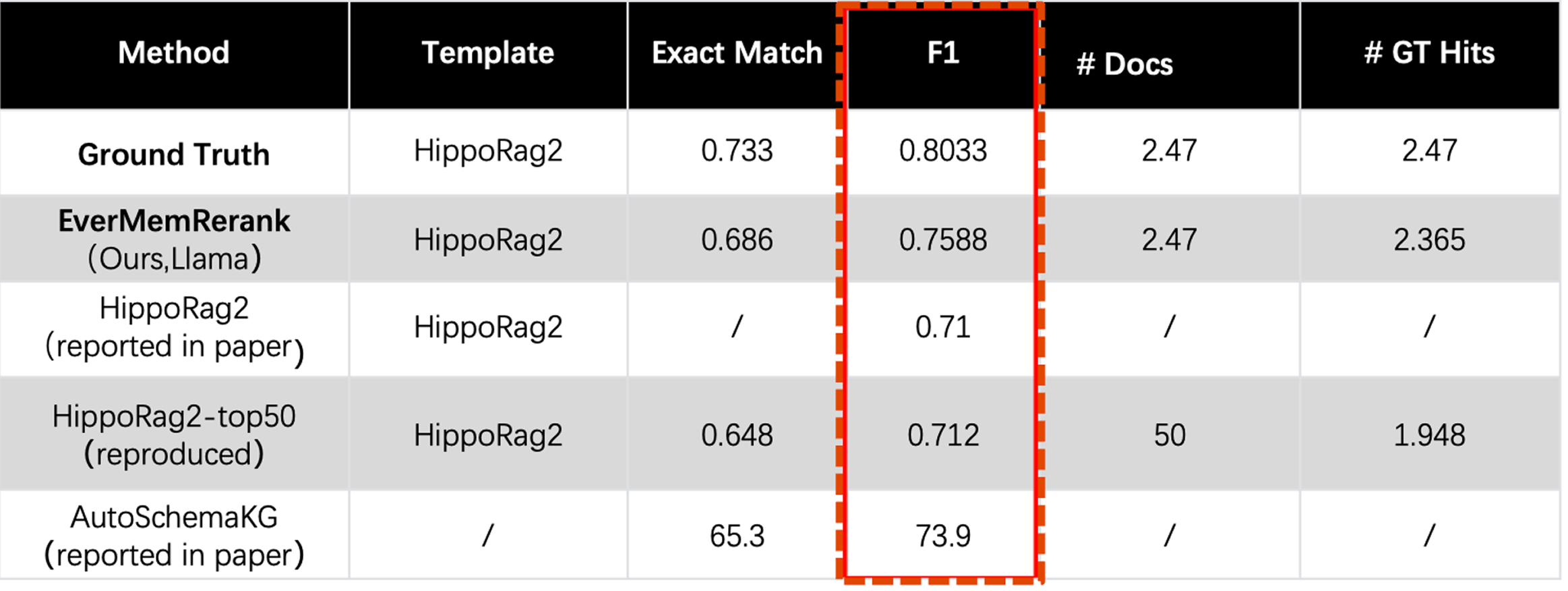This screenshot has height=591, width=1568.
Task: Select the # GT Hits header
Action: (x=1429, y=53)
